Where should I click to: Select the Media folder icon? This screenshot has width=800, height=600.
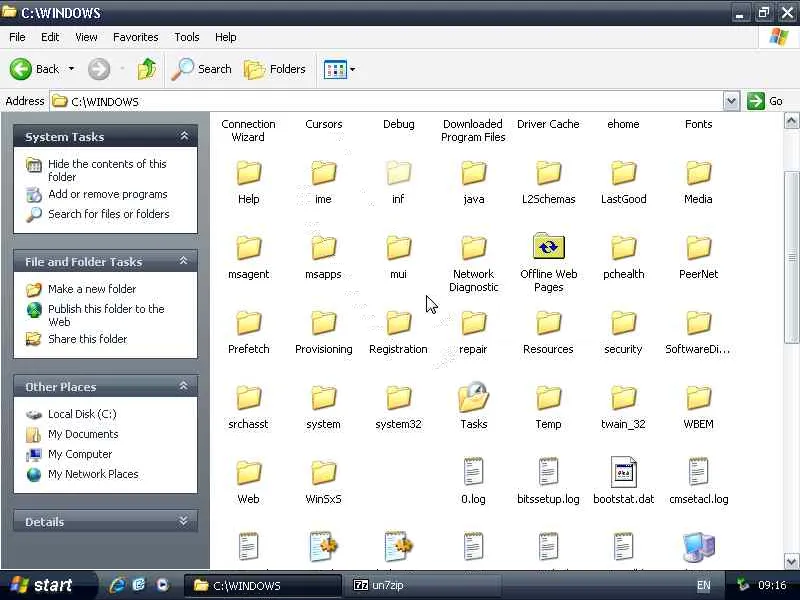tap(698, 173)
